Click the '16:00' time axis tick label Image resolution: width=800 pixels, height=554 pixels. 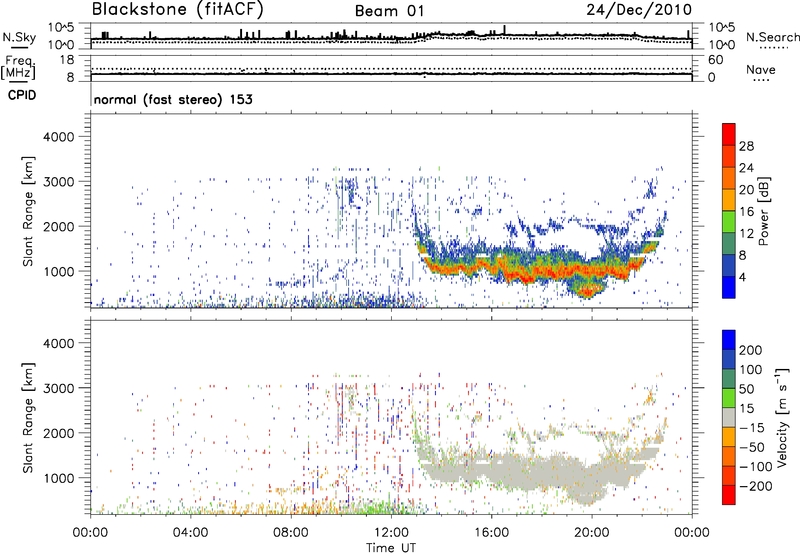pyautogui.click(x=491, y=533)
